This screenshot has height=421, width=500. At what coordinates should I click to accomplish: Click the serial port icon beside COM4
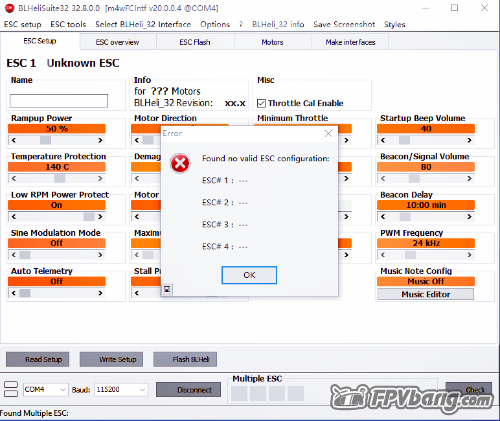point(11,389)
